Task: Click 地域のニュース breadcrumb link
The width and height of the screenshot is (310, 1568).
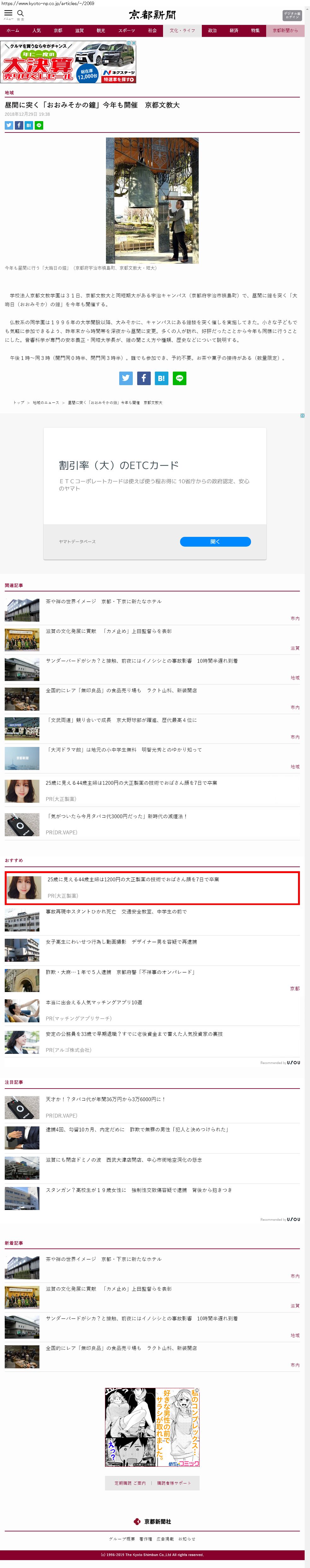Action: click(46, 403)
